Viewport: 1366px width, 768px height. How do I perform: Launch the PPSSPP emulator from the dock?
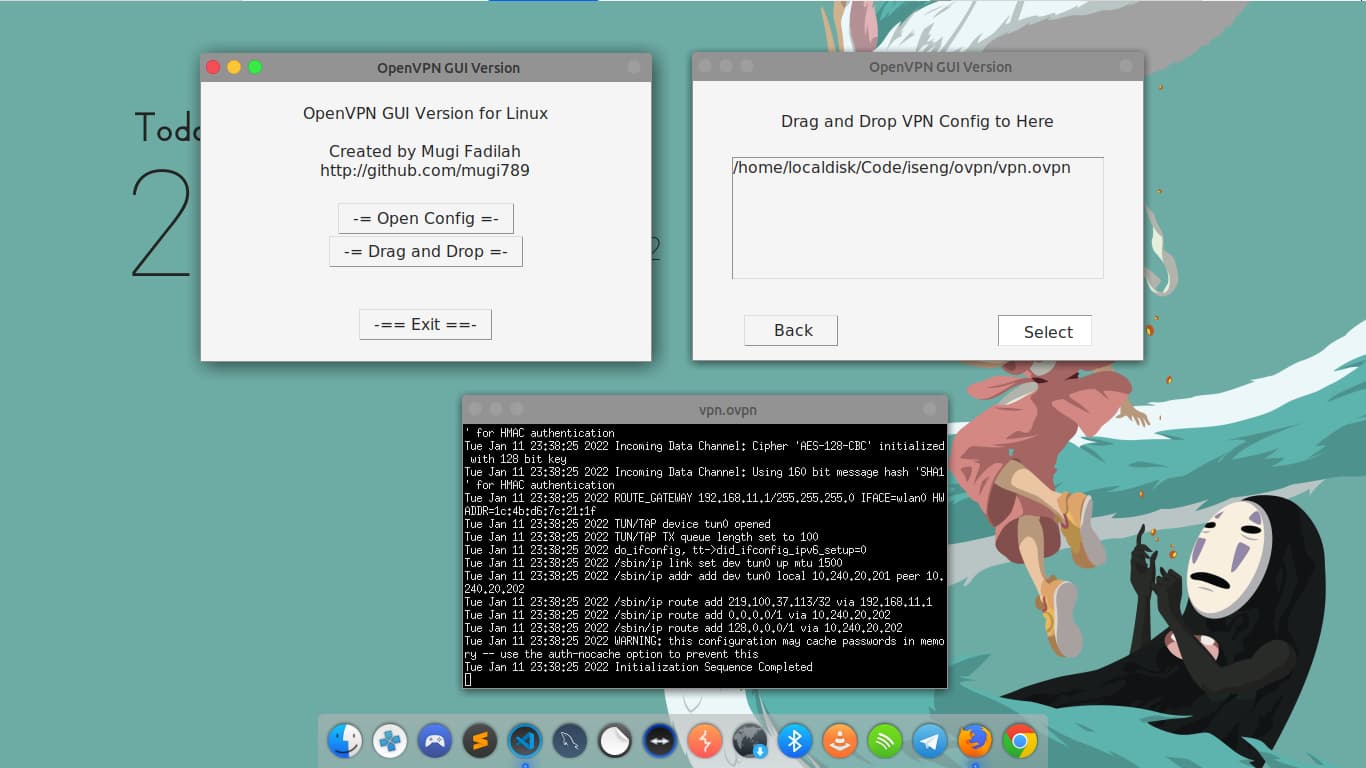[390, 740]
